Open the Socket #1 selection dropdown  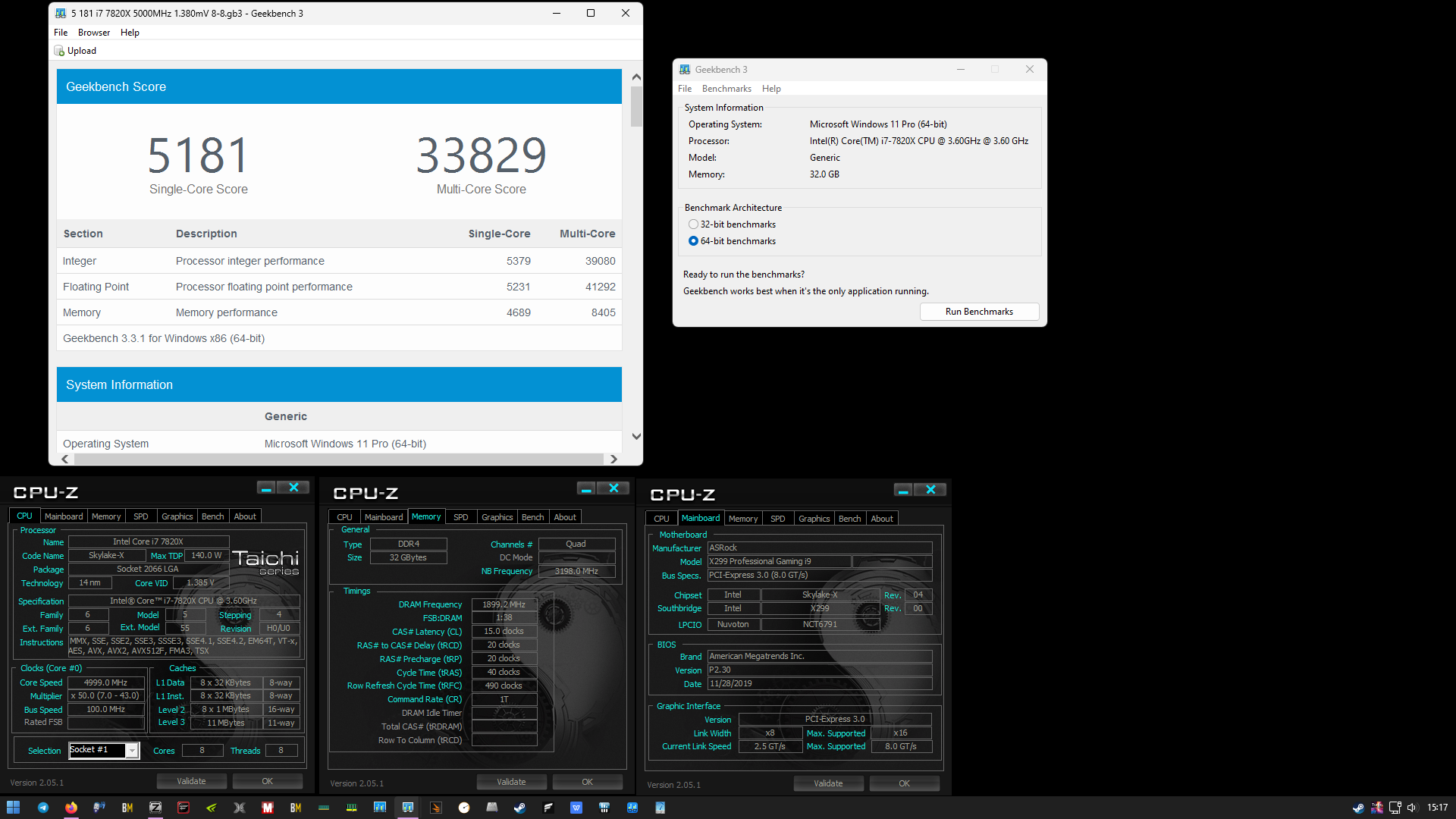click(132, 750)
